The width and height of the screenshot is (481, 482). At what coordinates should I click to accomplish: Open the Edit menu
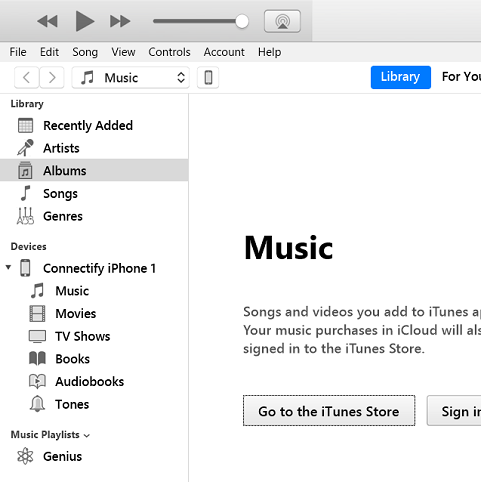pyautogui.click(x=49, y=52)
